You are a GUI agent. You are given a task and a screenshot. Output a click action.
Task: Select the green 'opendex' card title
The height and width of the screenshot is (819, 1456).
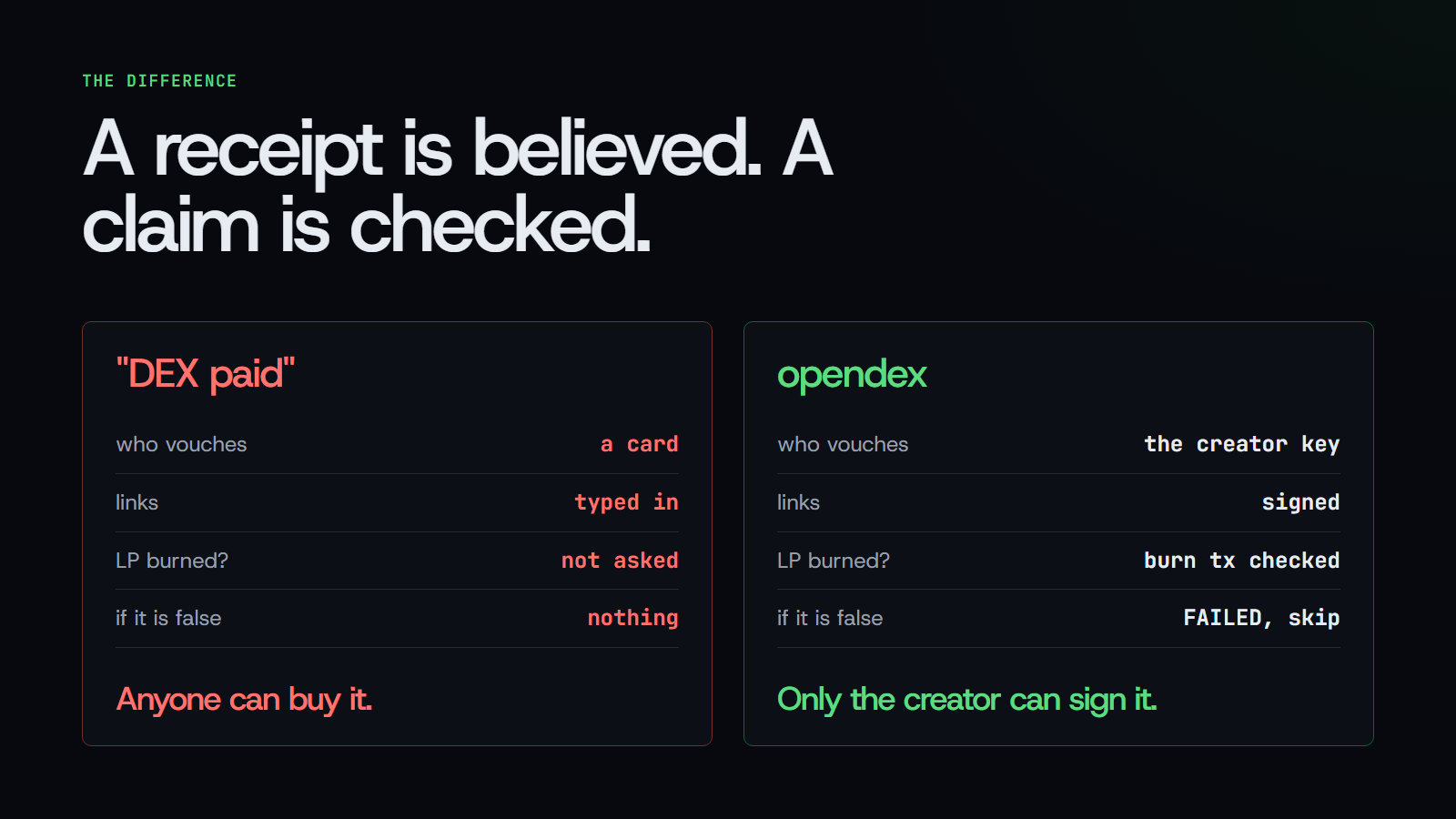pos(852,374)
